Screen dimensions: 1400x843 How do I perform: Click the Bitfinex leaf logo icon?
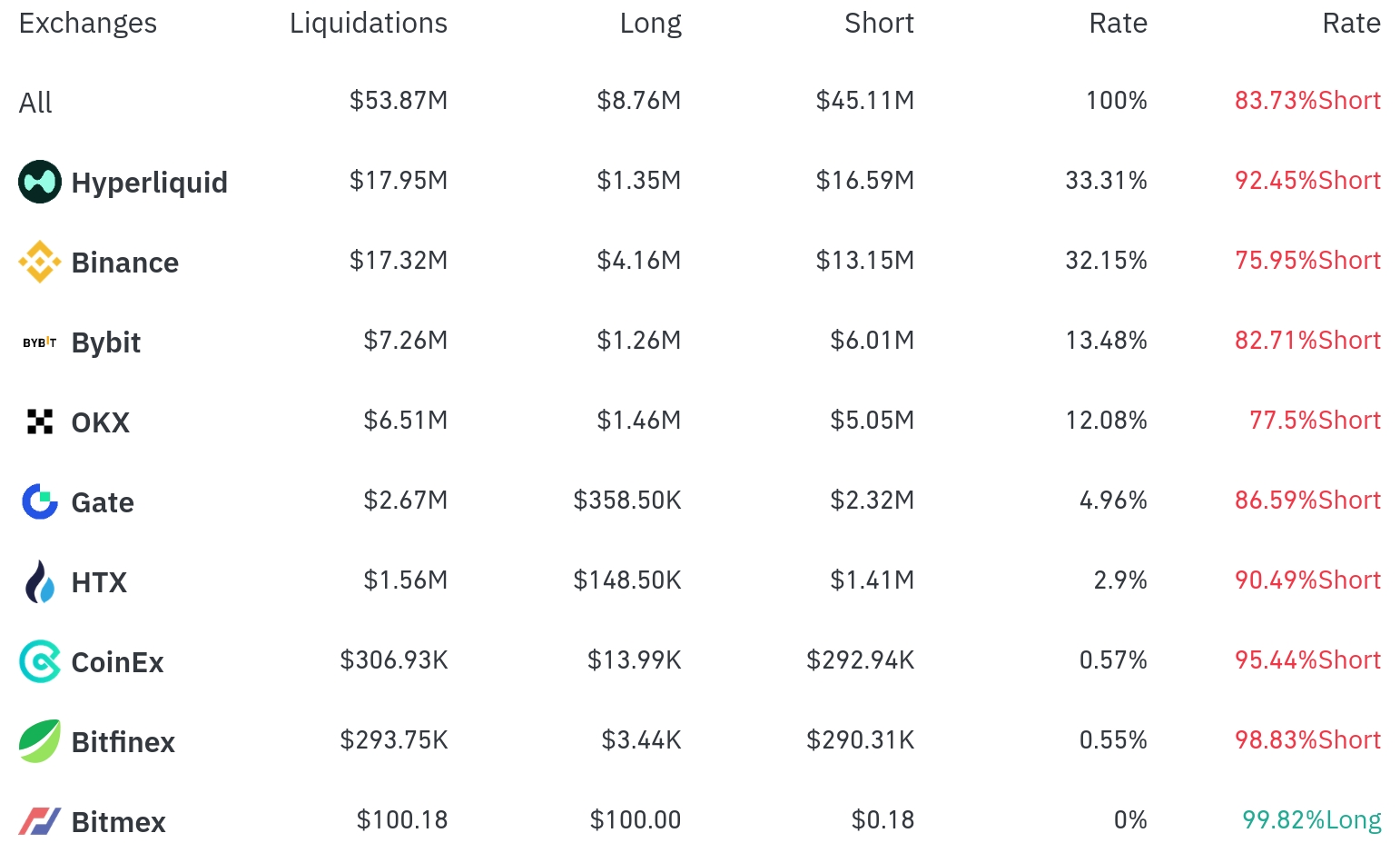pyautogui.click(x=40, y=741)
